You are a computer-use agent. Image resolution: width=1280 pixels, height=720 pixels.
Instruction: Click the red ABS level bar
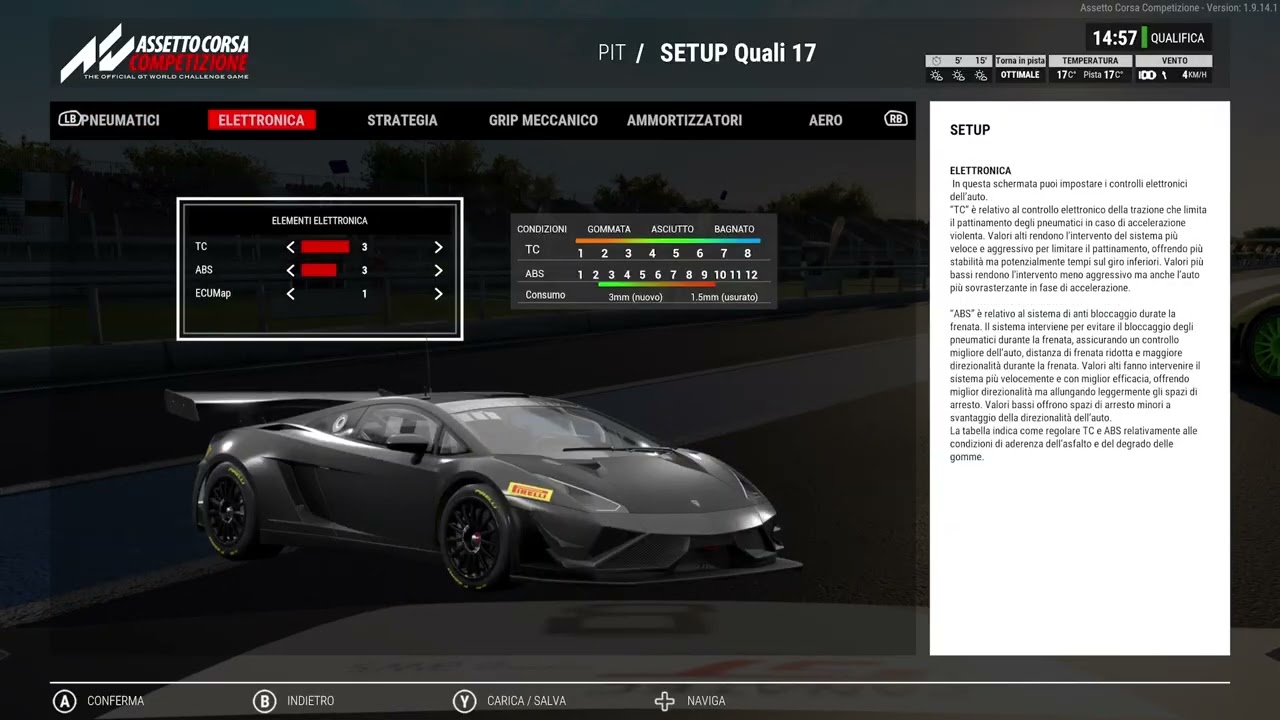319,270
